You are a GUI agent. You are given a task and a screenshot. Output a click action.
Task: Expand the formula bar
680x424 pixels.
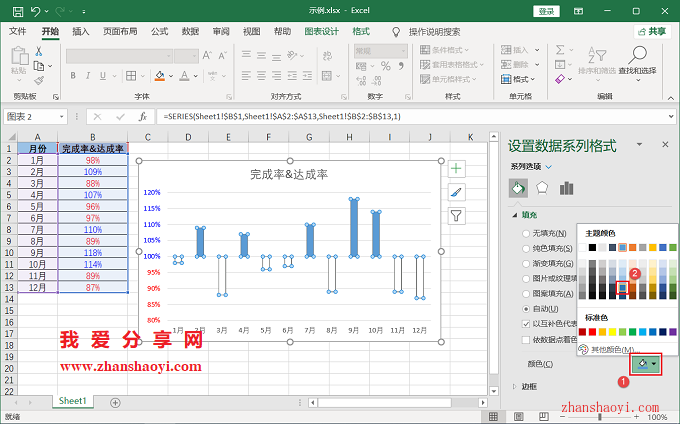coord(671,116)
